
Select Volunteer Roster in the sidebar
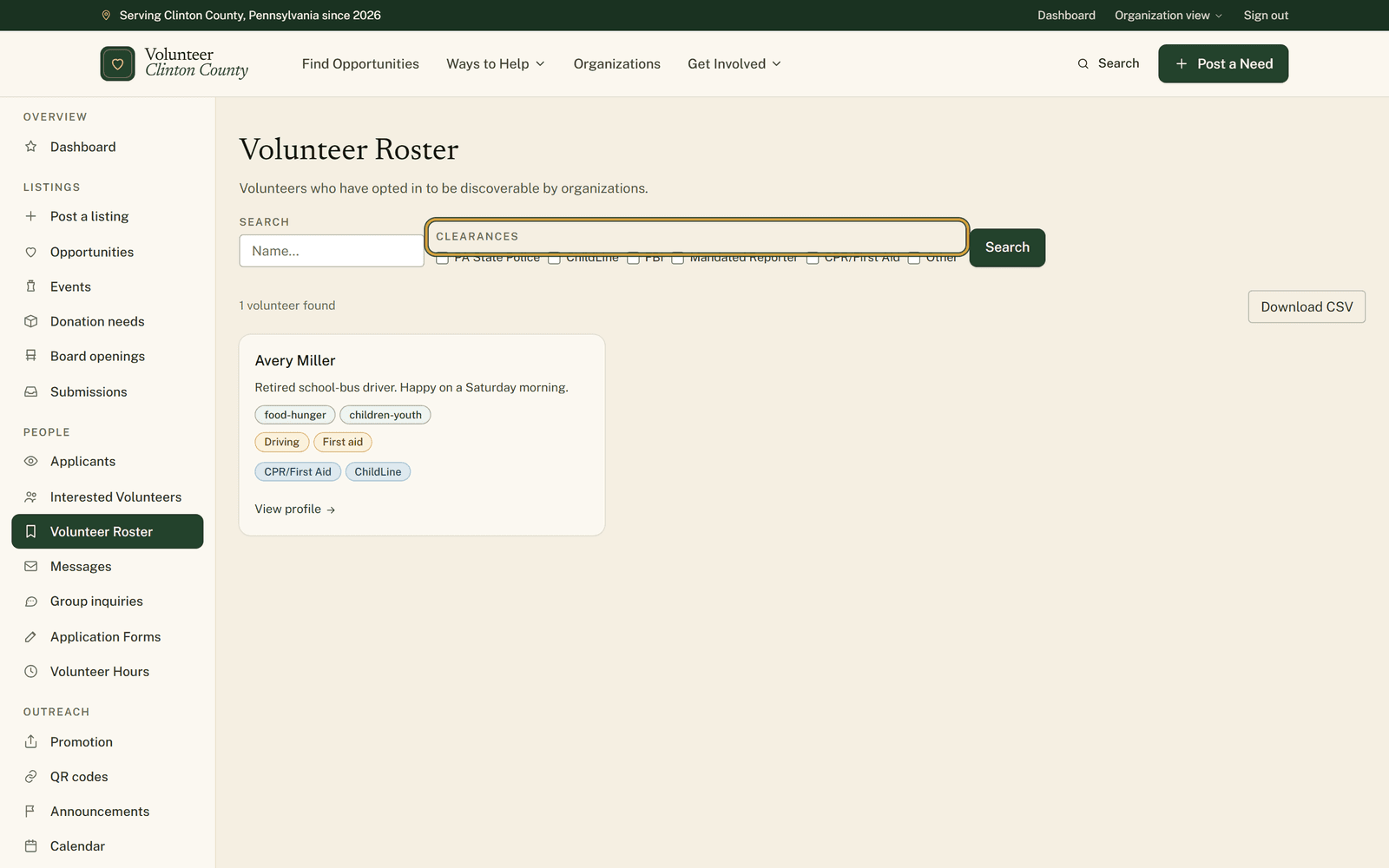[x=108, y=531]
